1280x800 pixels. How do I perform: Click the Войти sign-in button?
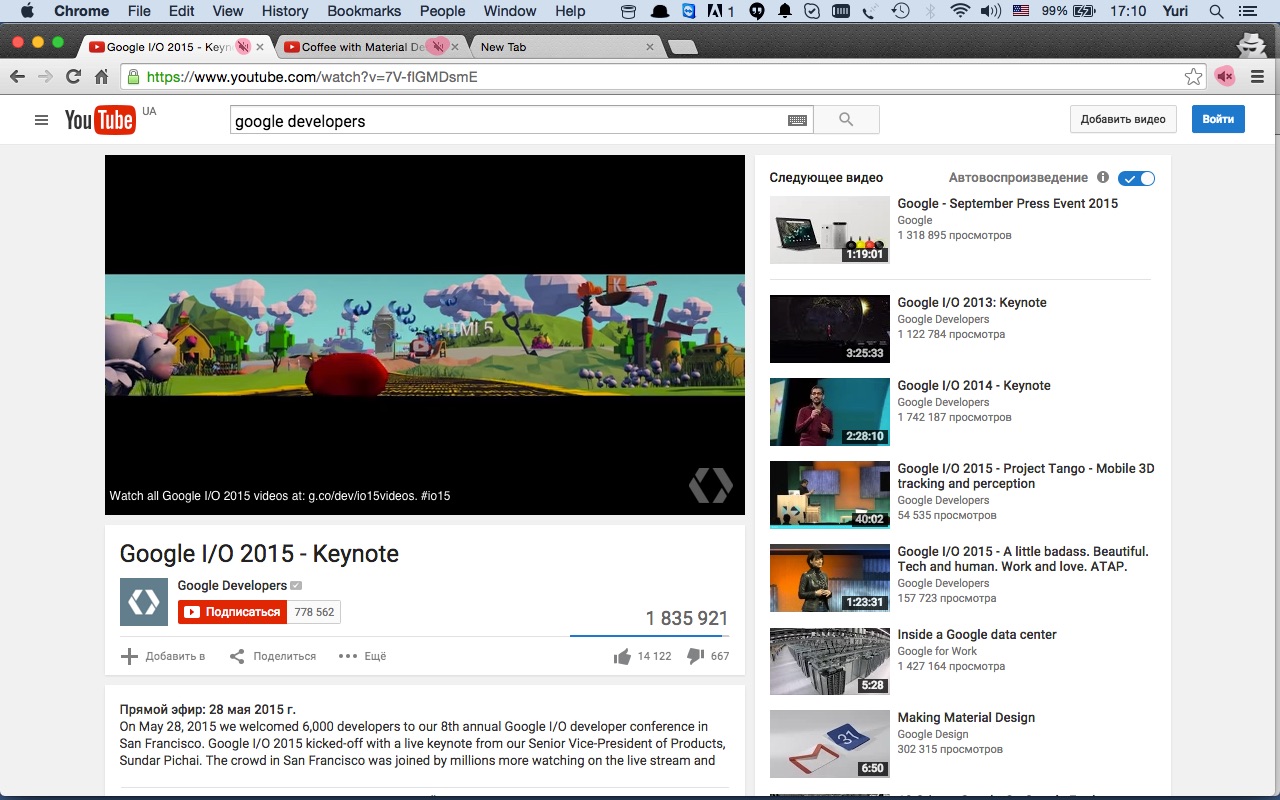[x=1218, y=119]
